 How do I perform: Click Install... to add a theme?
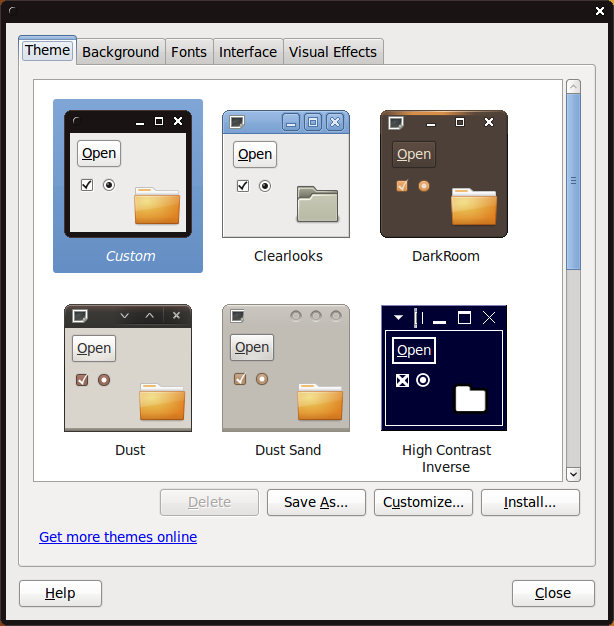pyautogui.click(x=530, y=502)
